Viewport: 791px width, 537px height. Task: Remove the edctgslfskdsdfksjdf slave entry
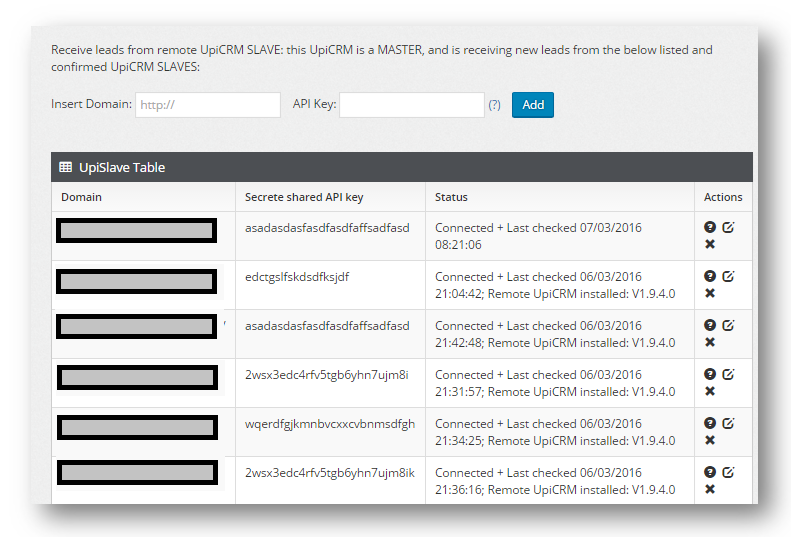tap(710, 293)
